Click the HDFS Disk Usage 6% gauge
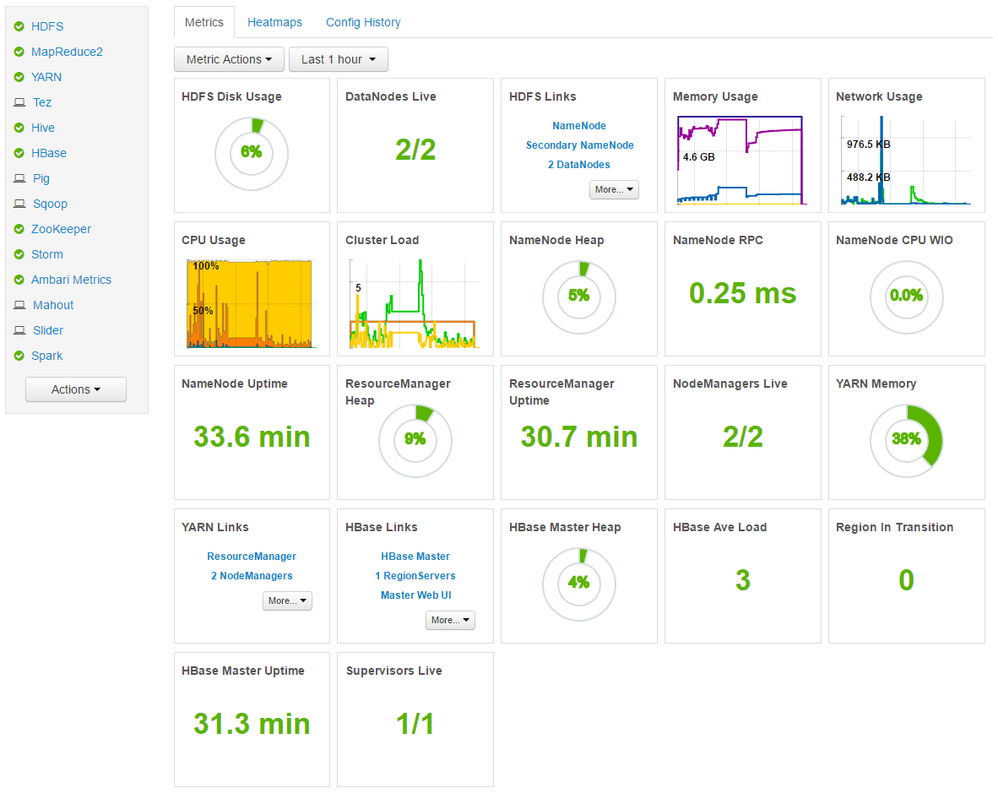This screenshot has height=794, width=998. click(x=251, y=153)
